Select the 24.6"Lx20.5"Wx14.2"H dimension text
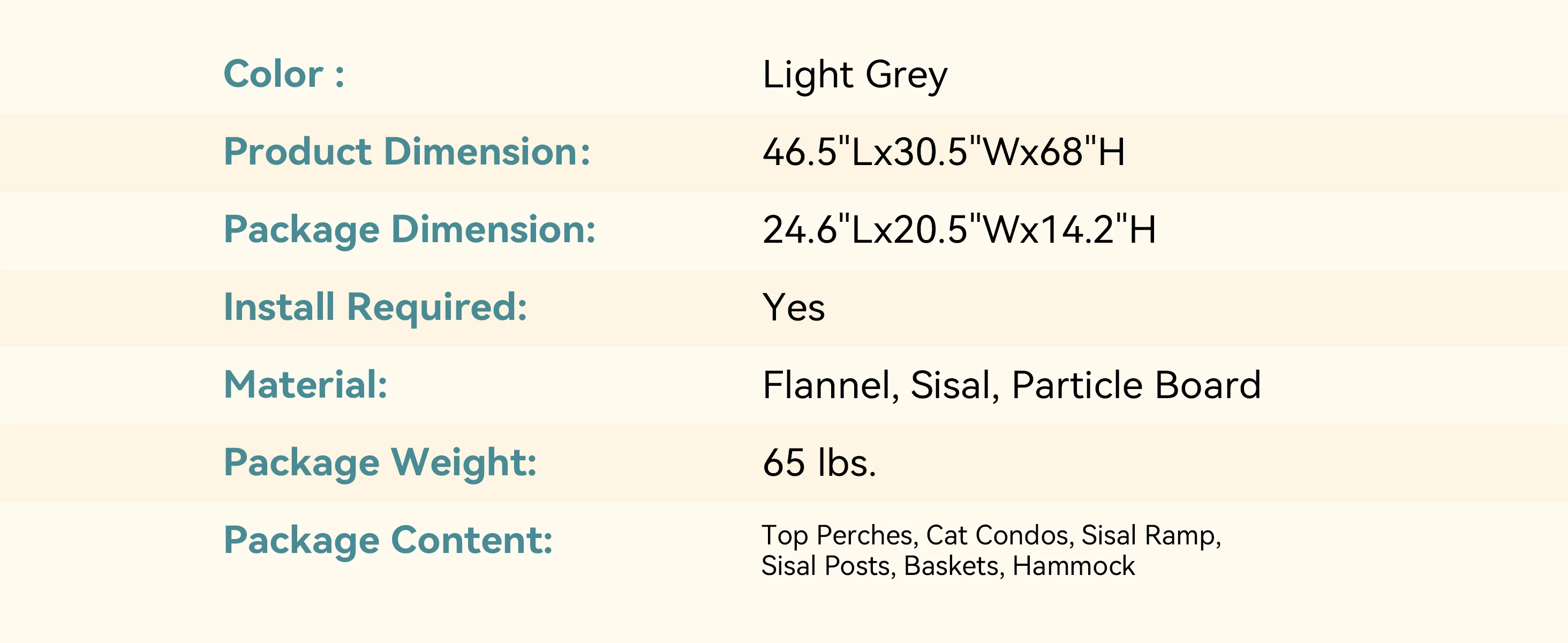The width and height of the screenshot is (1568, 643). click(959, 229)
